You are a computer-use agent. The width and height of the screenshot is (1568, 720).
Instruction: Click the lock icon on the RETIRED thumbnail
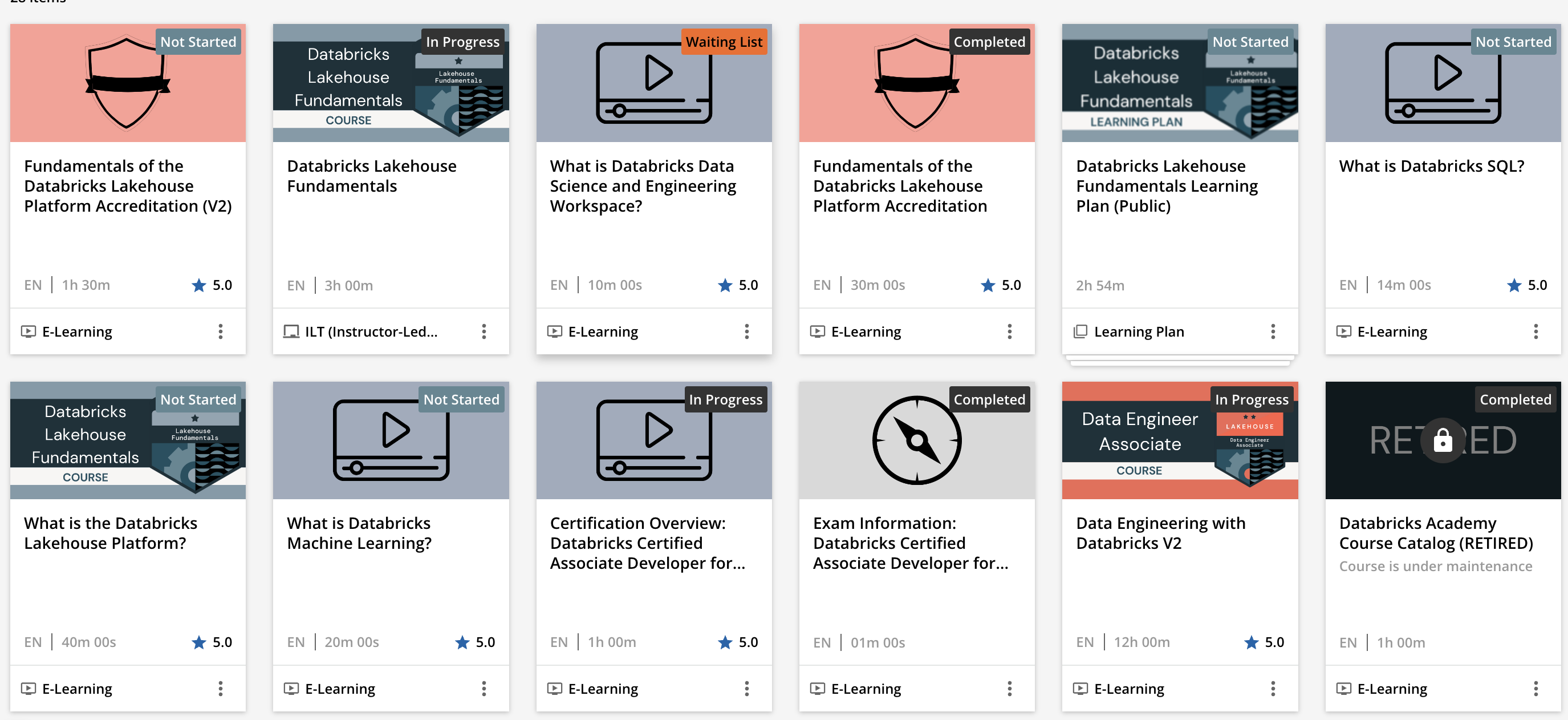click(1443, 440)
